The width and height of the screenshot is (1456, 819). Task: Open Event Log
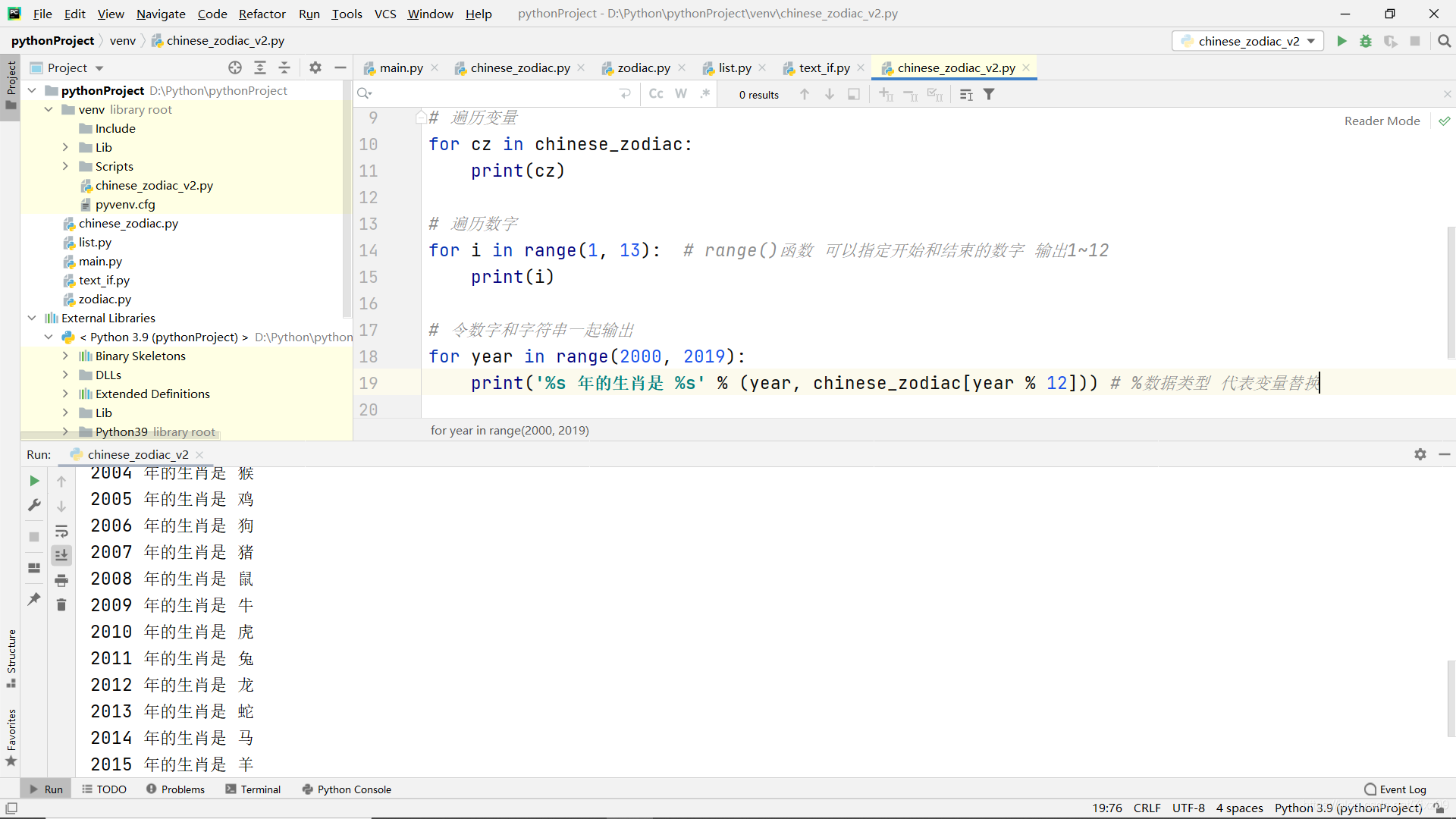click(1395, 789)
